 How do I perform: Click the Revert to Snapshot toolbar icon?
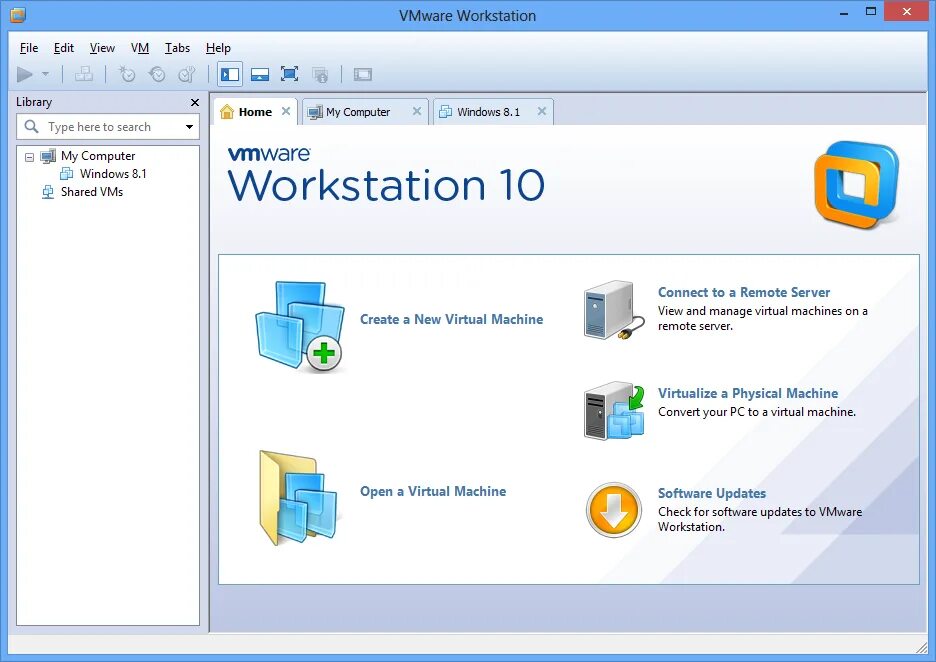(x=157, y=74)
